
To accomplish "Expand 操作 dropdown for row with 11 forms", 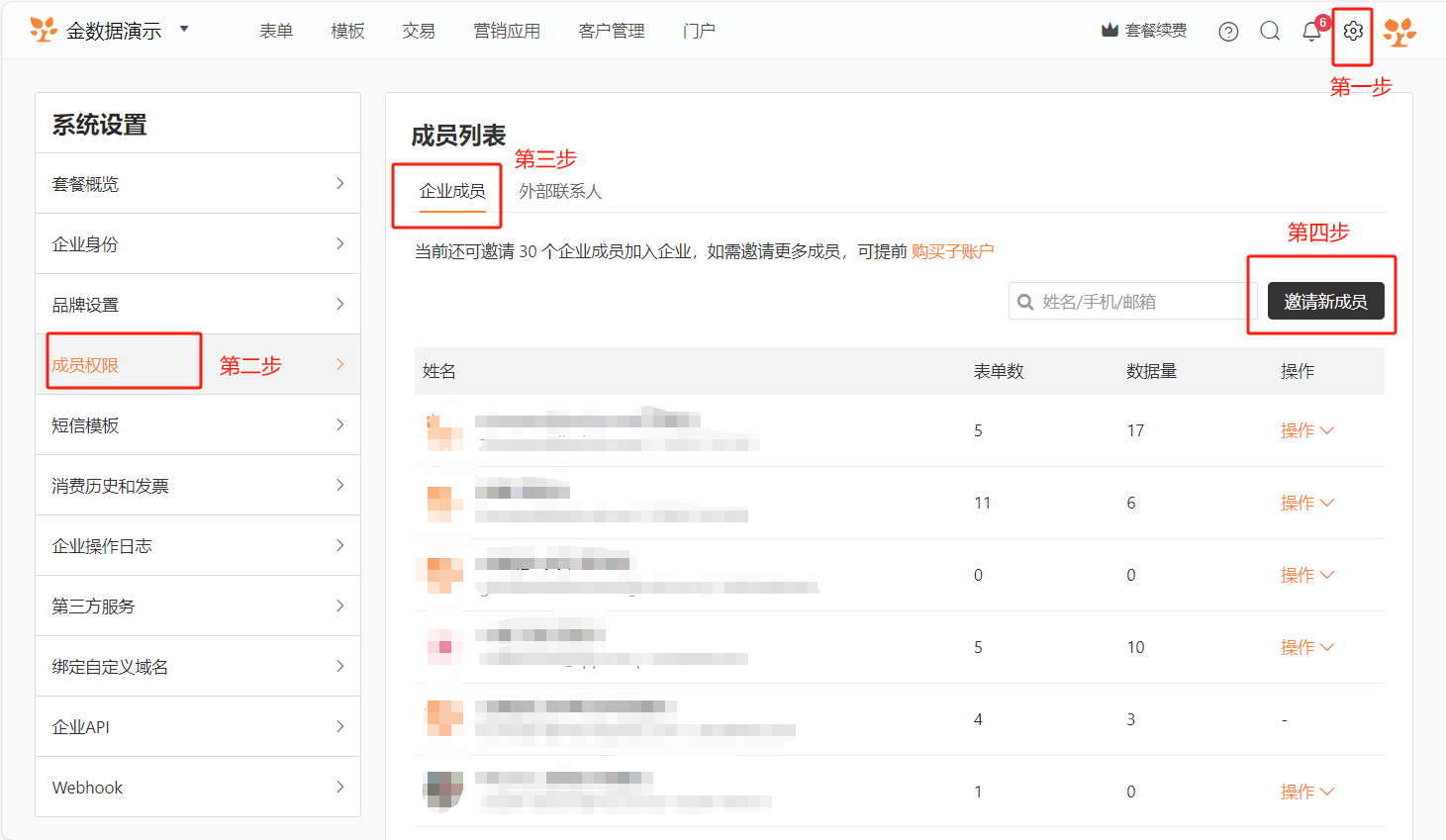I will coord(1306,503).
